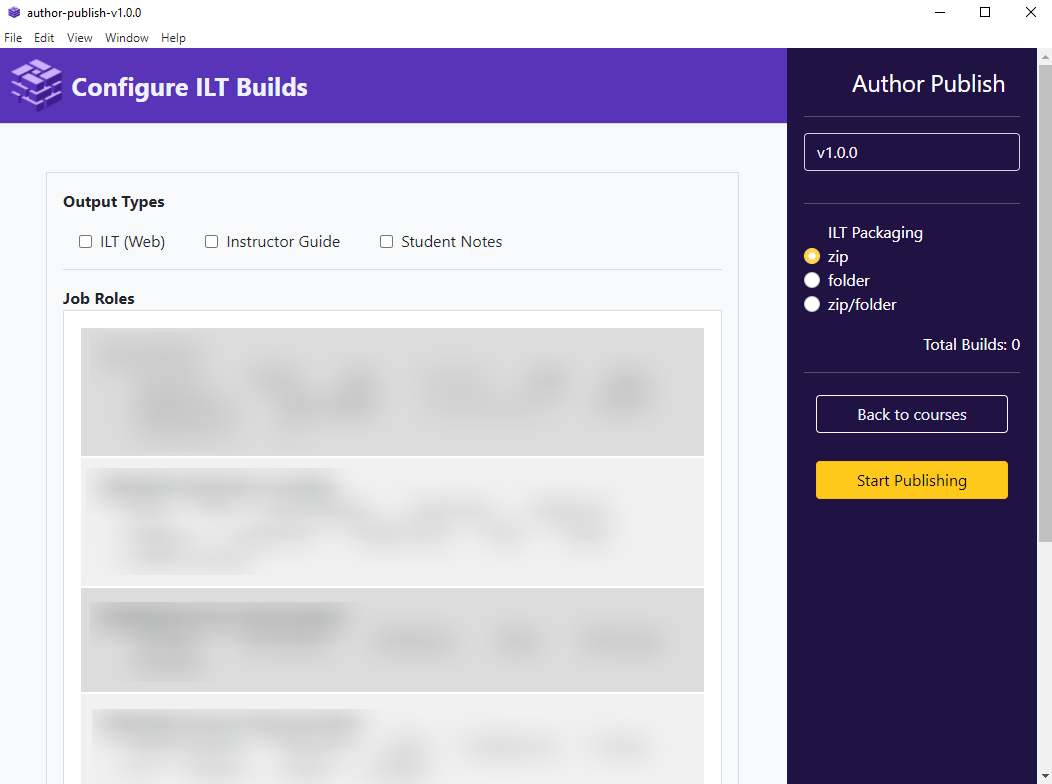Viewport: 1052px width, 784px height.
Task: Click the Start Publishing button
Action: pyautogui.click(x=911, y=480)
